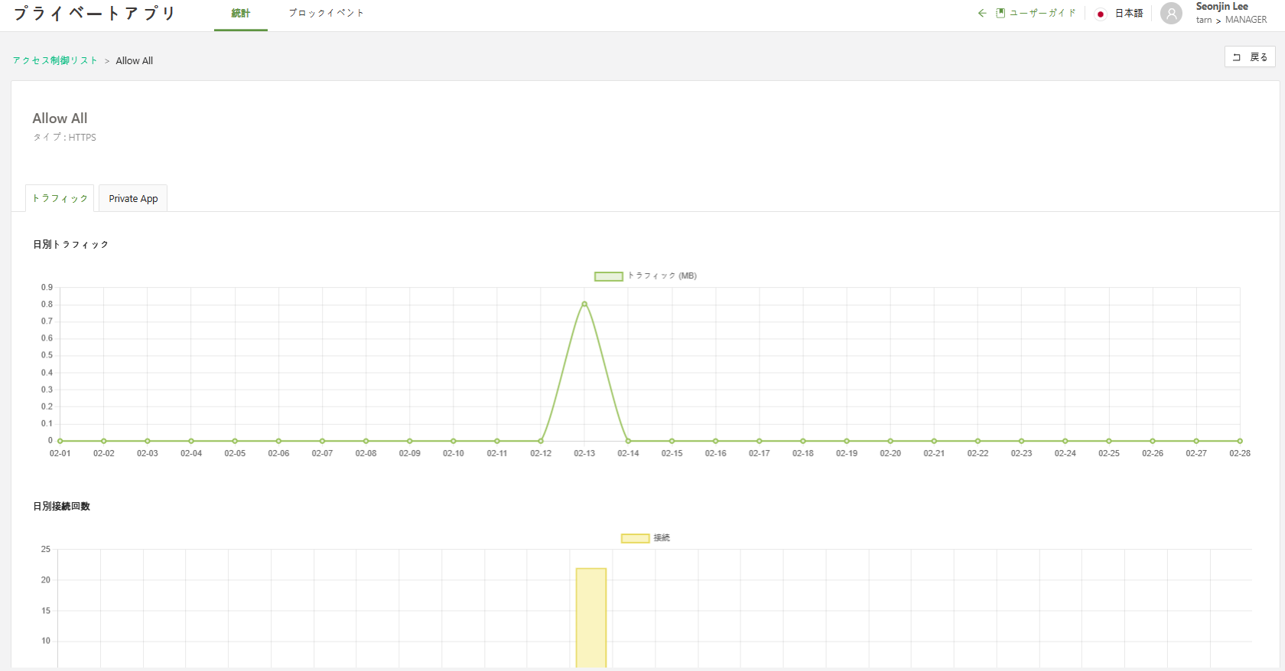Click the return icon in 戻る button
The height and width of the screenshot is (671, 1285).
pyautogui.click(x=1237, y=58)
